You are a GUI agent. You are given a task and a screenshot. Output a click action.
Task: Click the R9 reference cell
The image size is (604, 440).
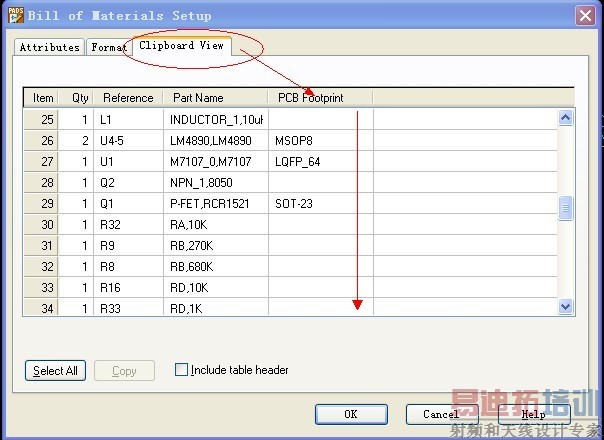click(129, 245)
